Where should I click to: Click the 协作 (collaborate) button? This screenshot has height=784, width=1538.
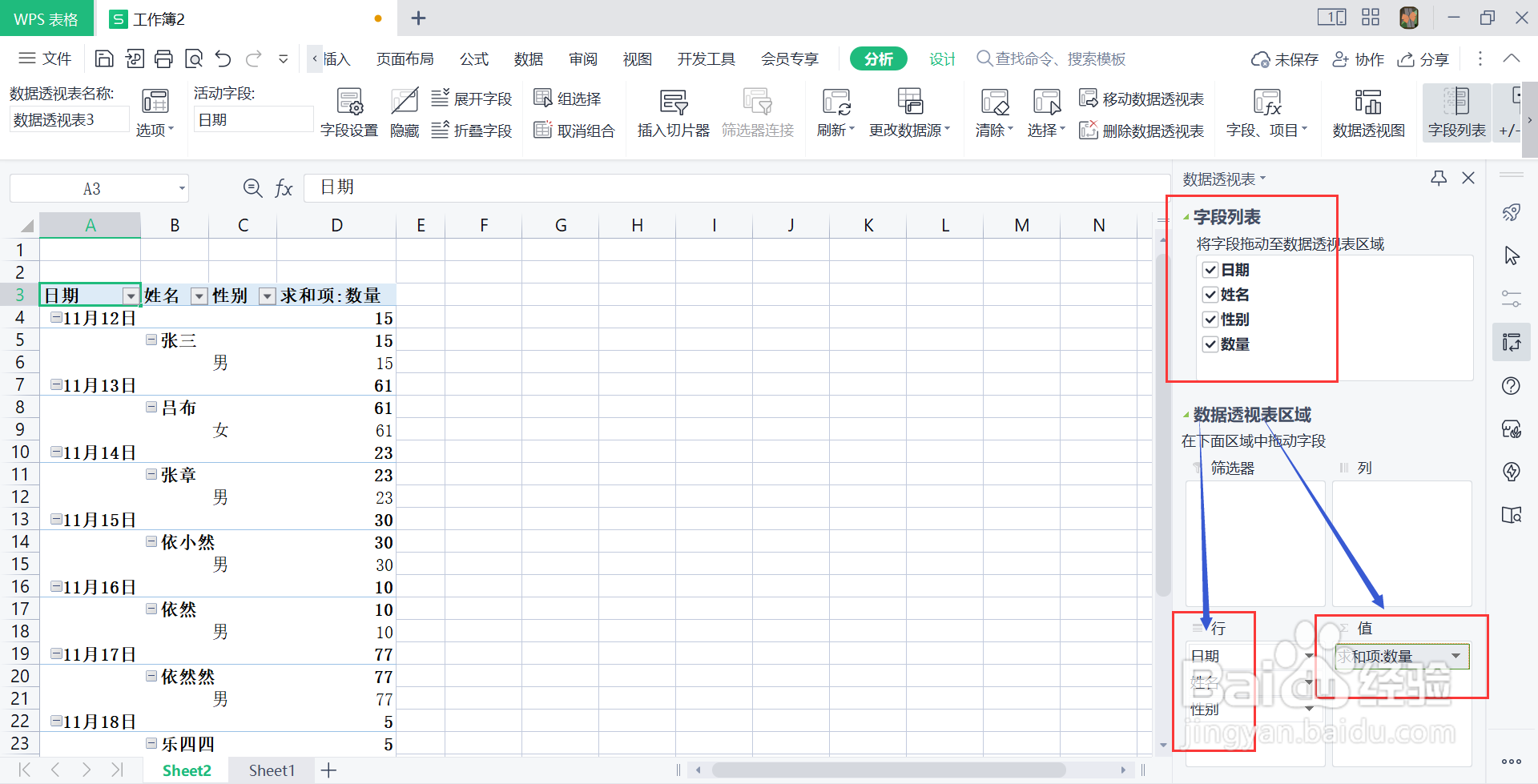click(1358, 58)
